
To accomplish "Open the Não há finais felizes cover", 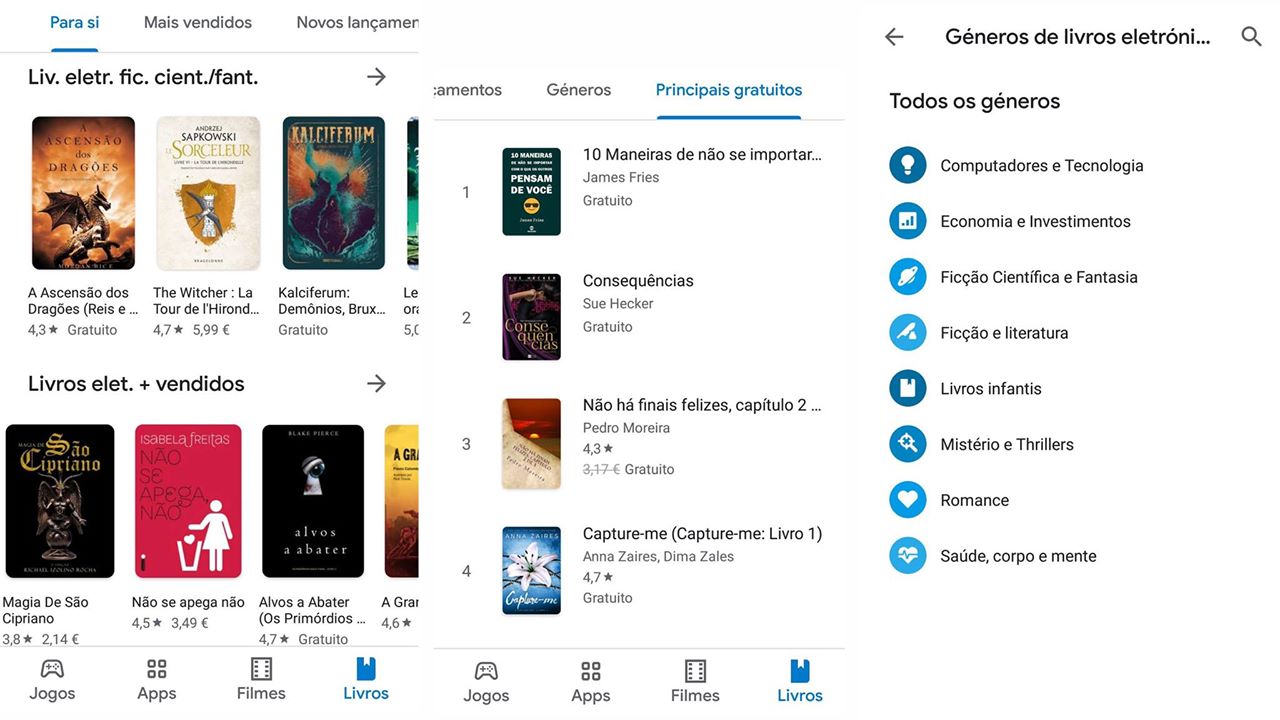I will pyautogui.click(x=531, y=444).
